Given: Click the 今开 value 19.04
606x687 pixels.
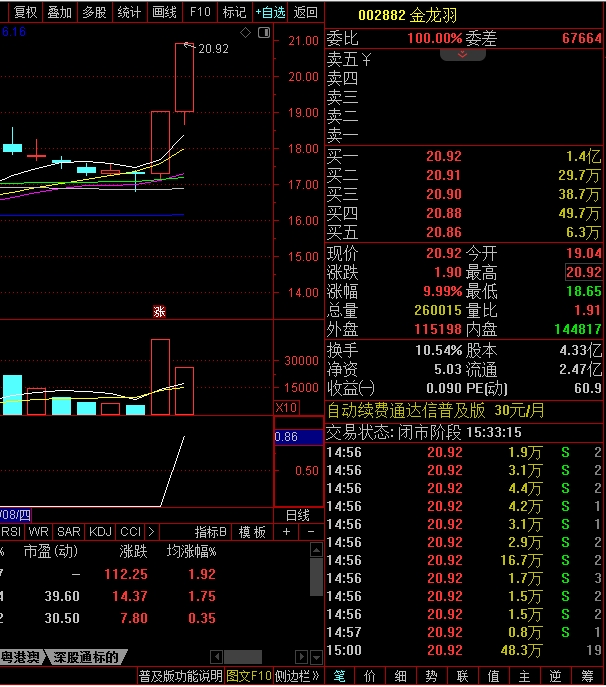Looking at the screenshot, I should point(584,253).
